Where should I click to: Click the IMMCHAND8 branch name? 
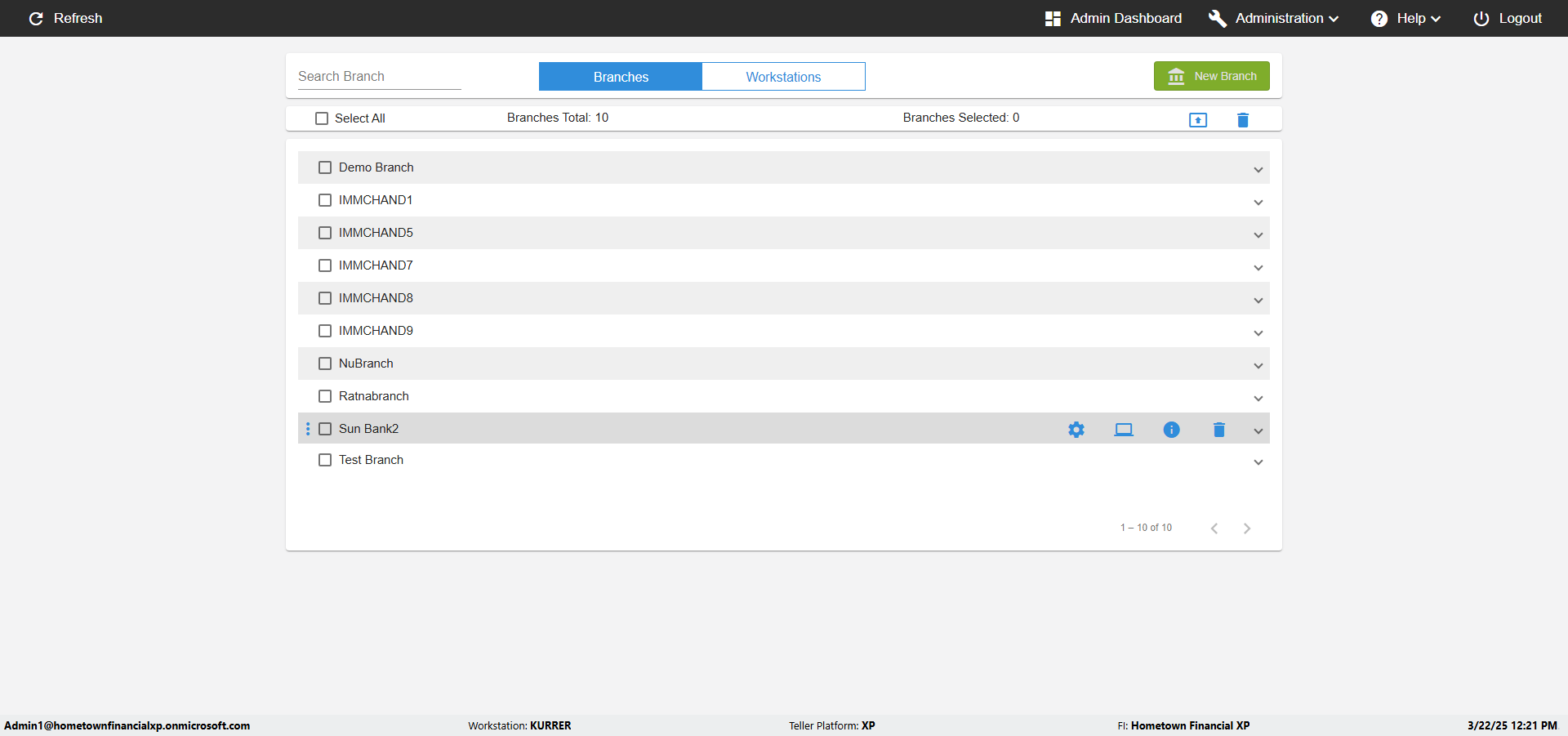[376, 298]
